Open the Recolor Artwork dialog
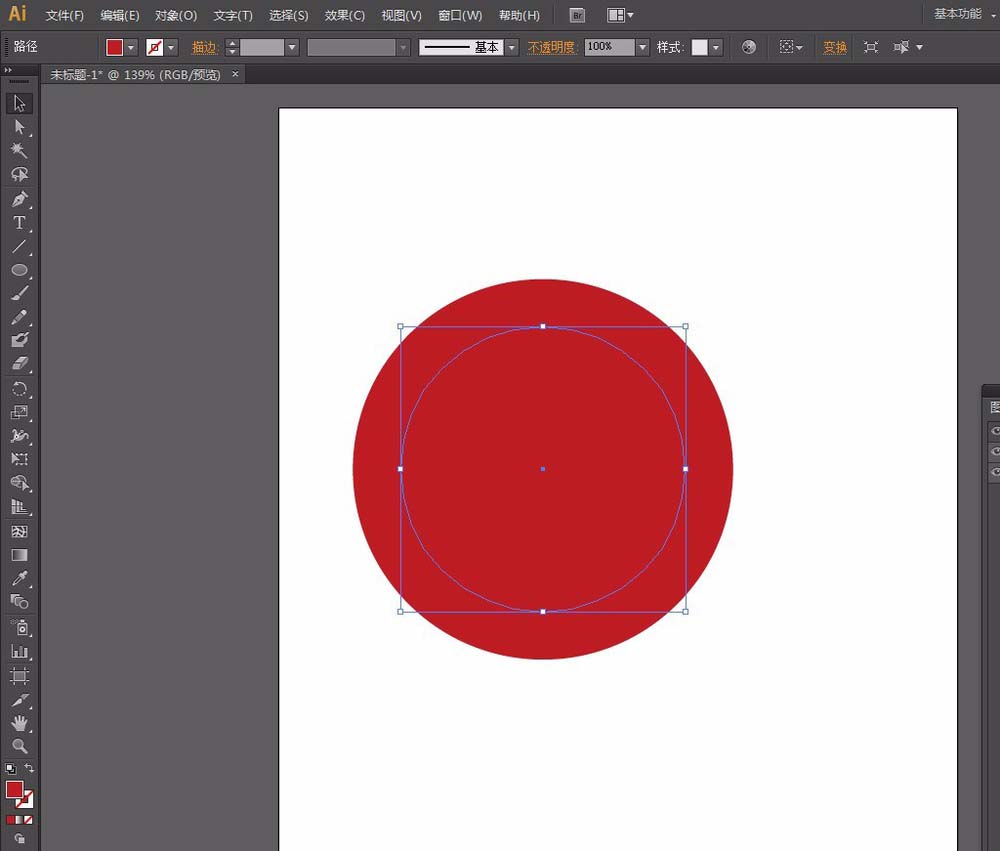 [749, 47]
